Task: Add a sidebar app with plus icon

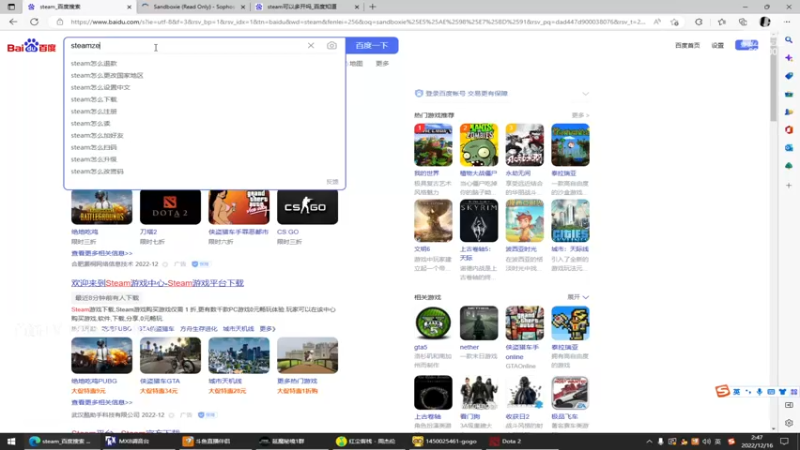Action: point(789,185)
